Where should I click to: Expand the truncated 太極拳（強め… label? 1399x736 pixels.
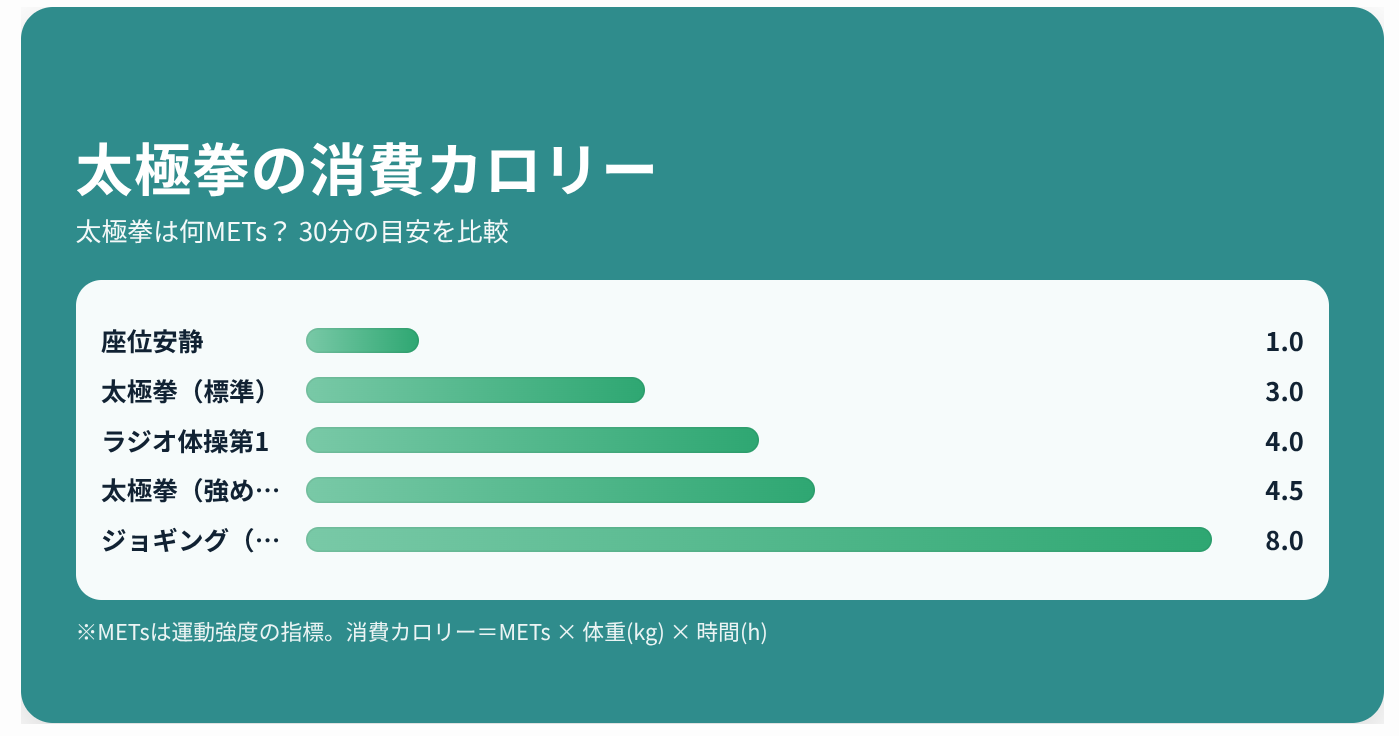pos(190,491)
